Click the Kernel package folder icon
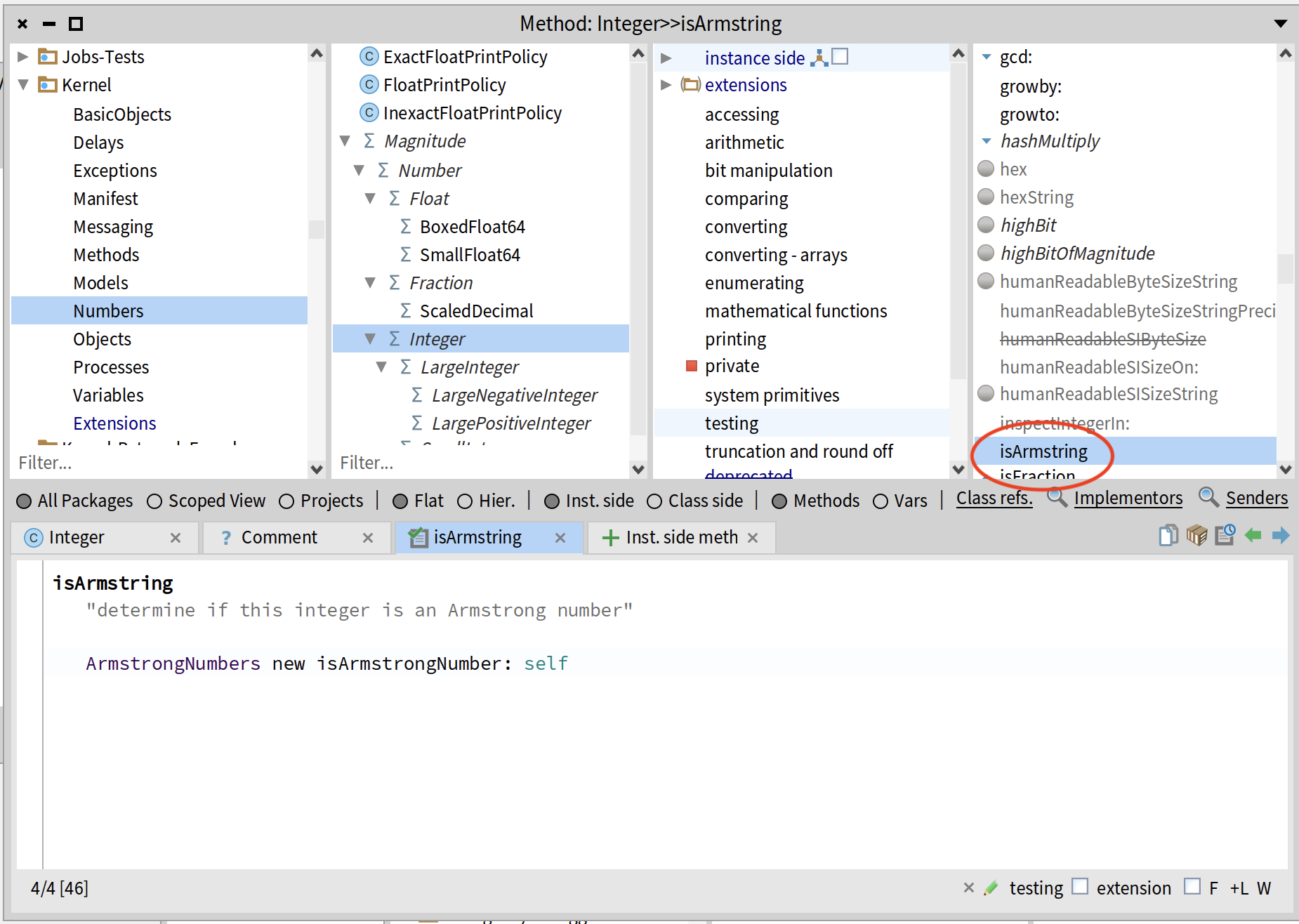Image resolution: width=1299 pixels, height=924 pixels. coord(47,85)
